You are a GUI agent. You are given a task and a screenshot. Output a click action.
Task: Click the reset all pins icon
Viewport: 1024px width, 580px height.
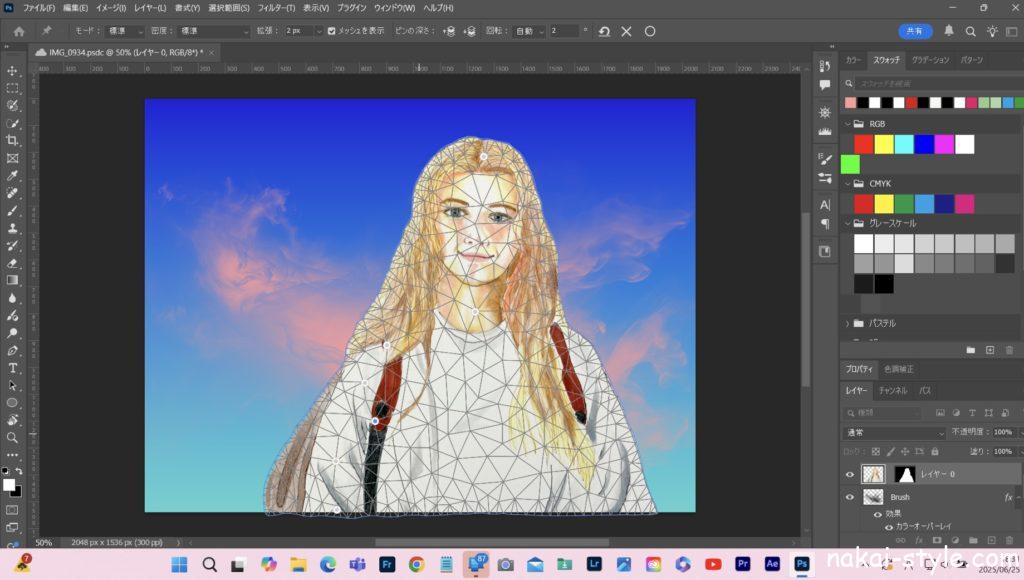click(604, 31)
